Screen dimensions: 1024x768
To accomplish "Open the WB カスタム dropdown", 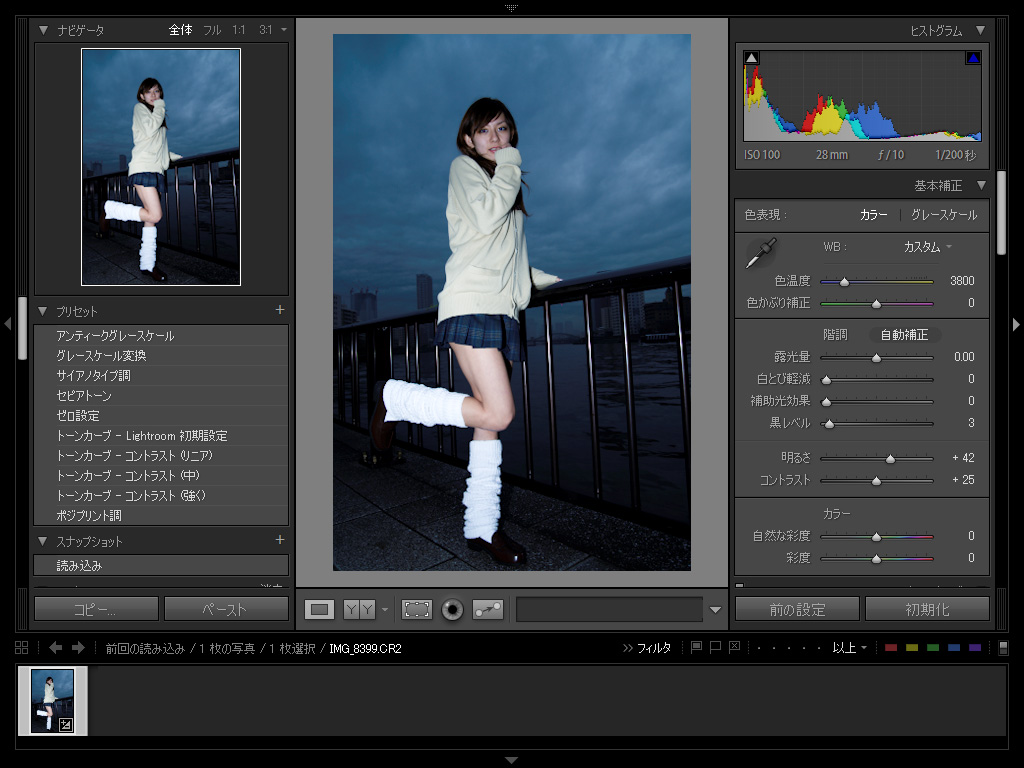I will point(925,246).
